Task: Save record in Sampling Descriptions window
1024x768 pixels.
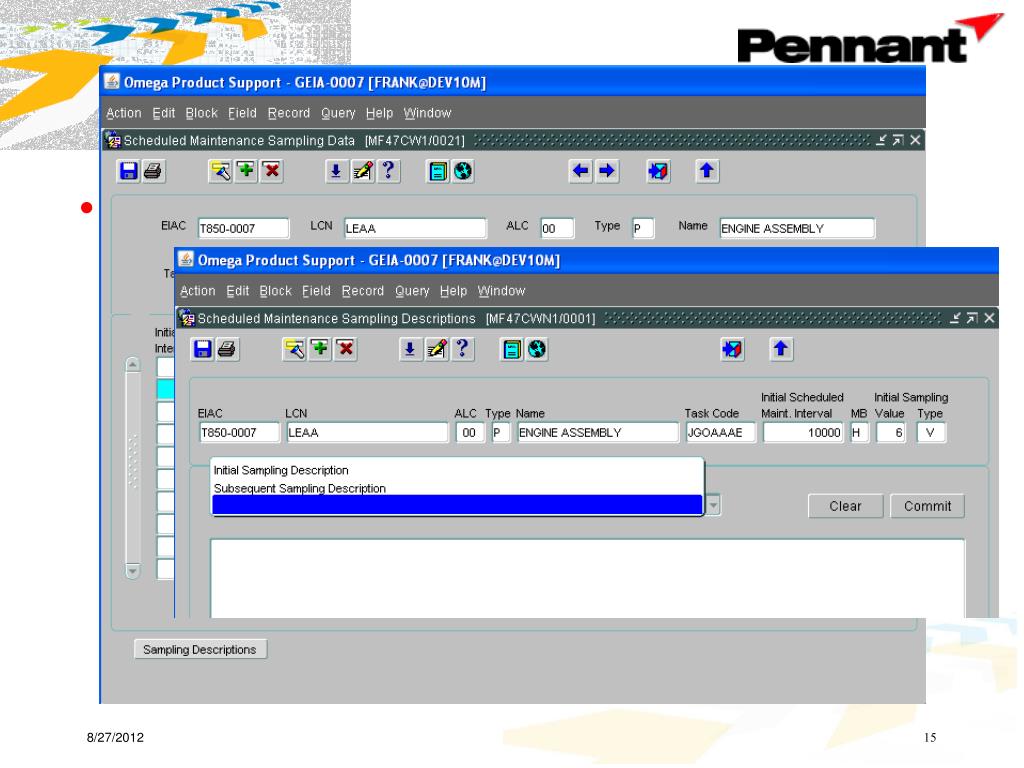Action: click(x=202, y=349)
